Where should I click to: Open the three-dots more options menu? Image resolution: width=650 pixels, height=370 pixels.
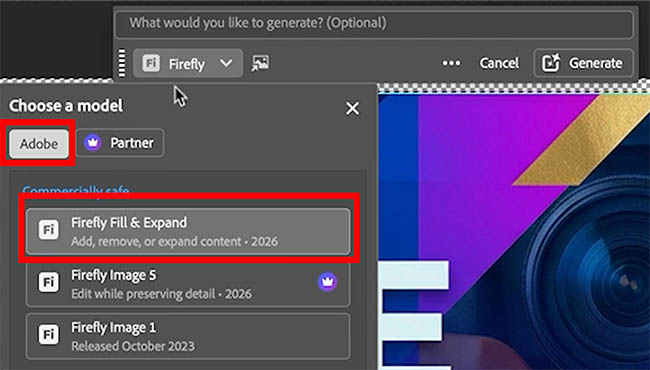click(451, 63)
